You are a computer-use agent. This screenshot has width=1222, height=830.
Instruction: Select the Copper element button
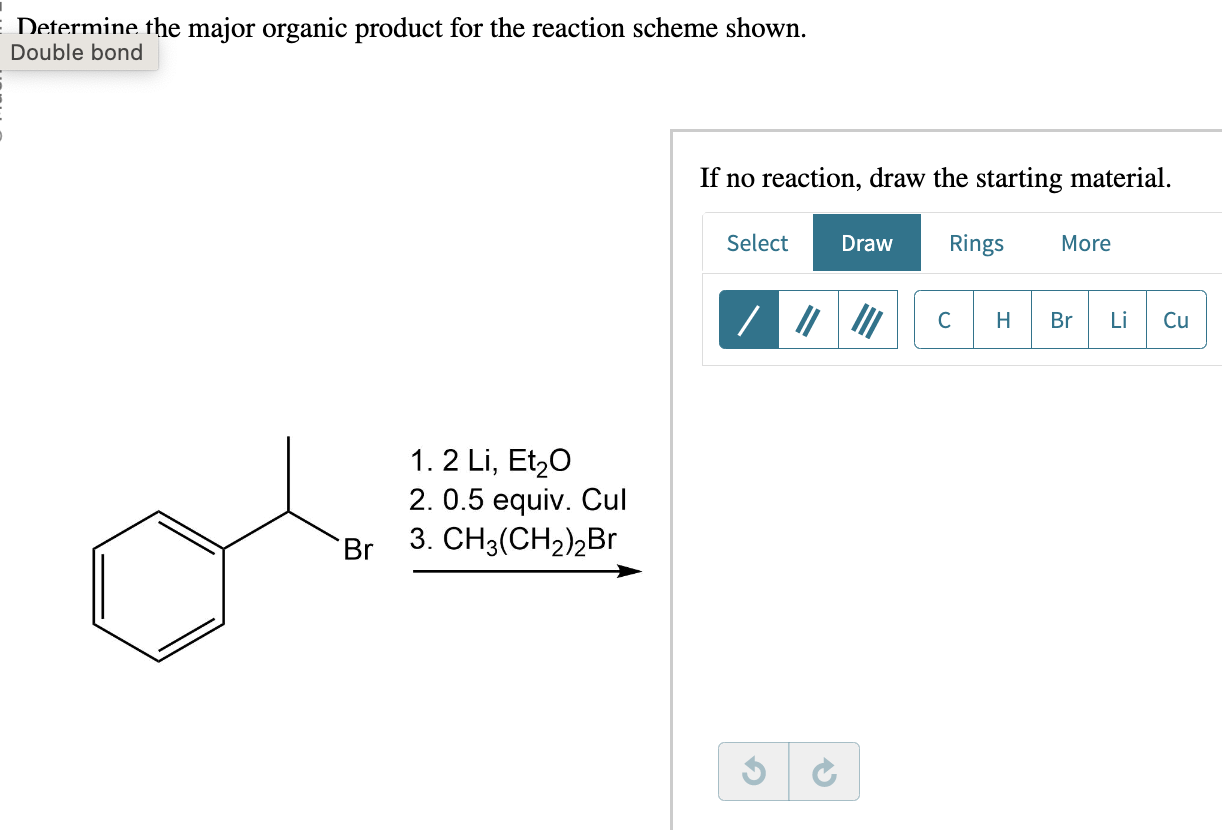[1176, 319]
